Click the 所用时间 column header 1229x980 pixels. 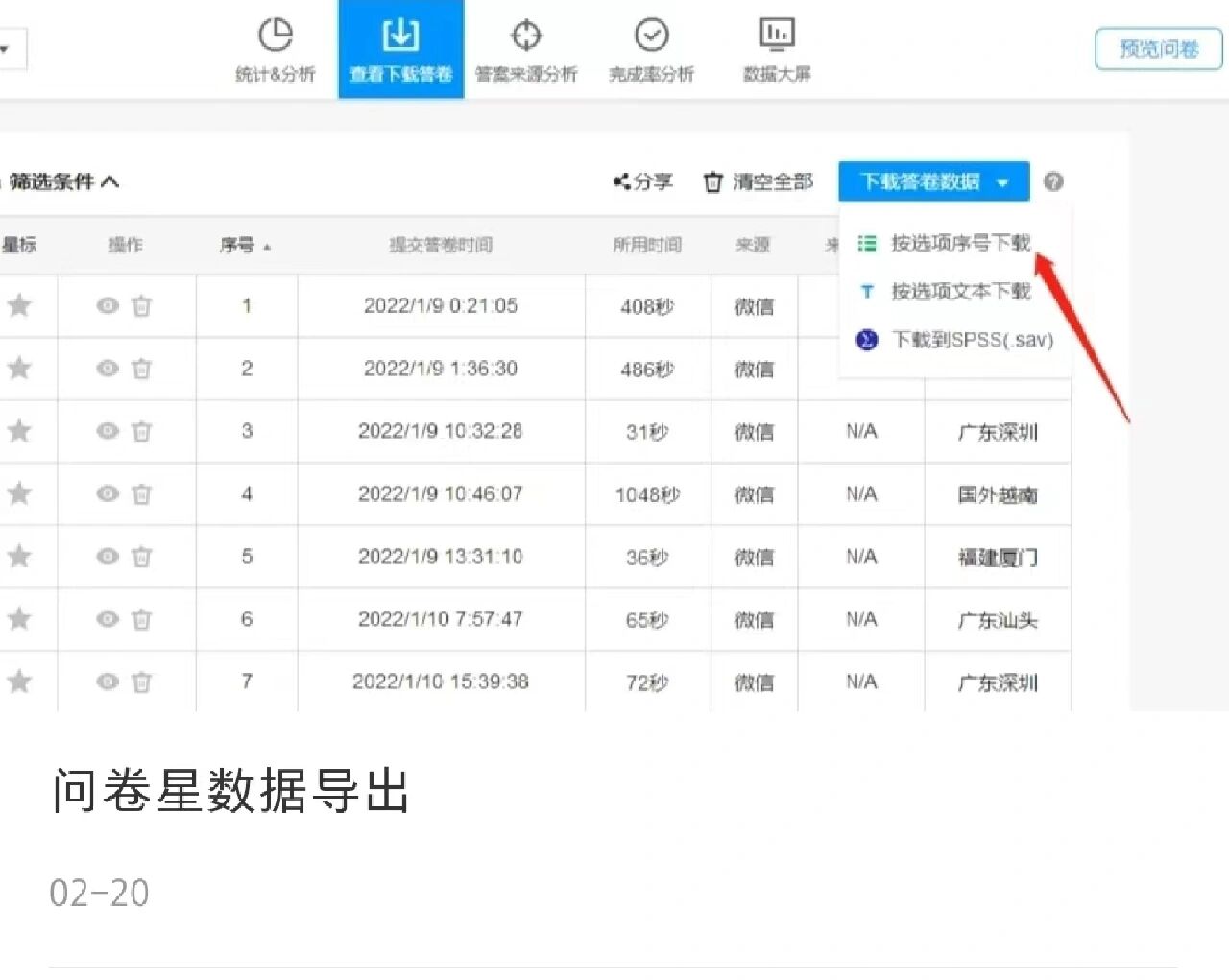[647, 245]
